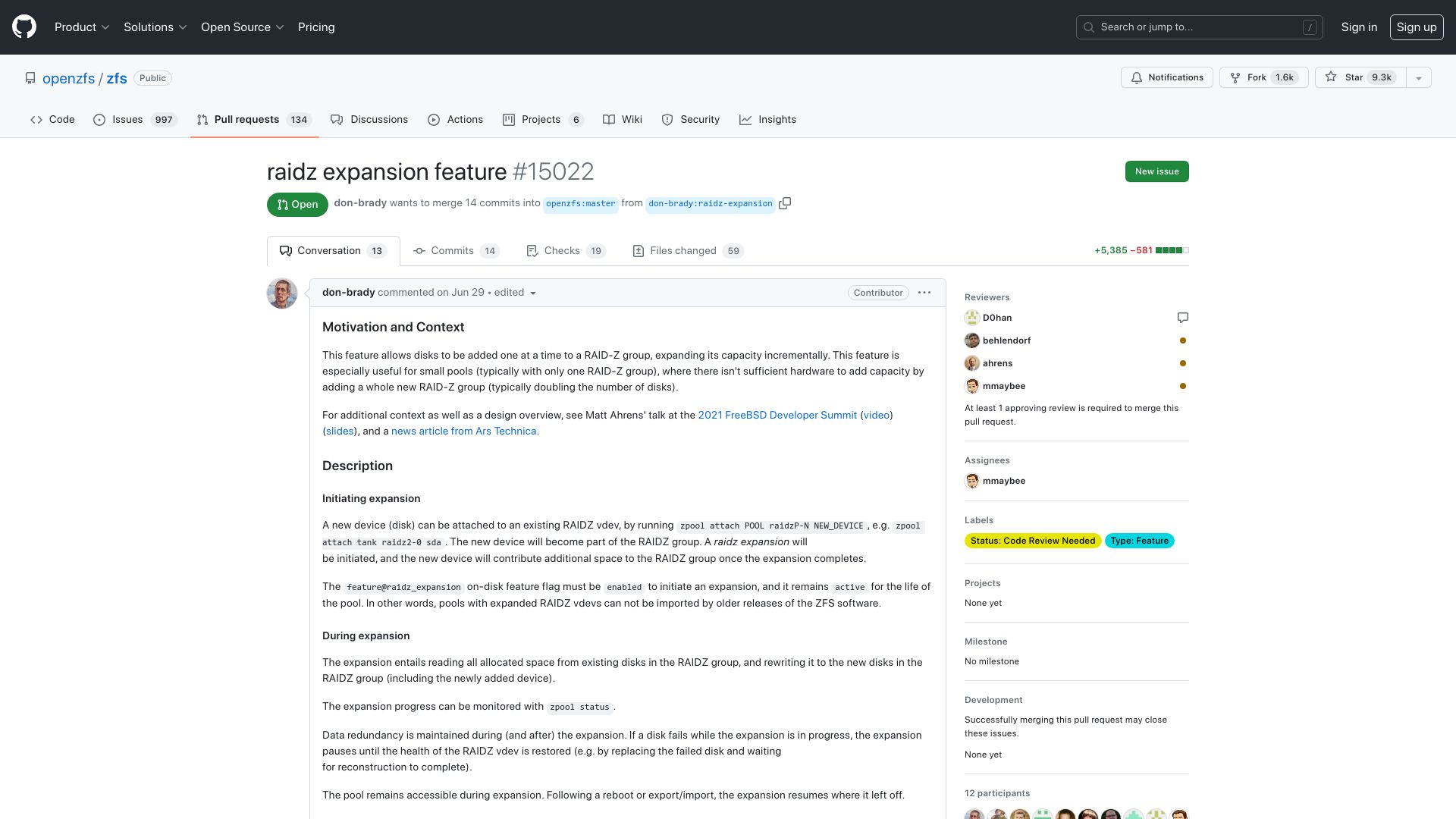Viewport: 1456px width, 819px height.
Task: Open the comment options ellipsis menu
Action: pyautogui.click(x=924, y=293)
